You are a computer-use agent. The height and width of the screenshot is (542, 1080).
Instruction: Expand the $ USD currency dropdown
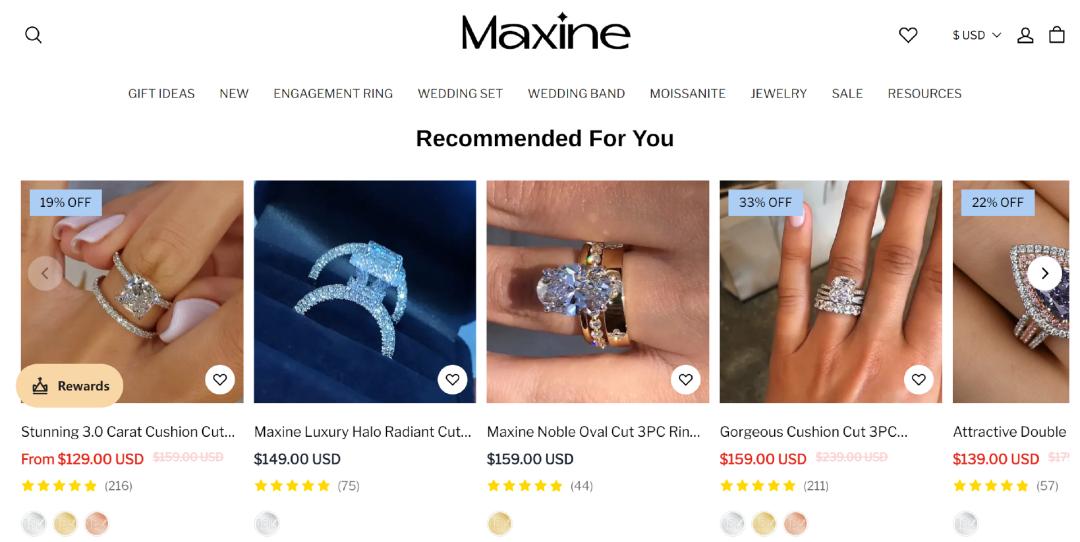click(976, 35)
